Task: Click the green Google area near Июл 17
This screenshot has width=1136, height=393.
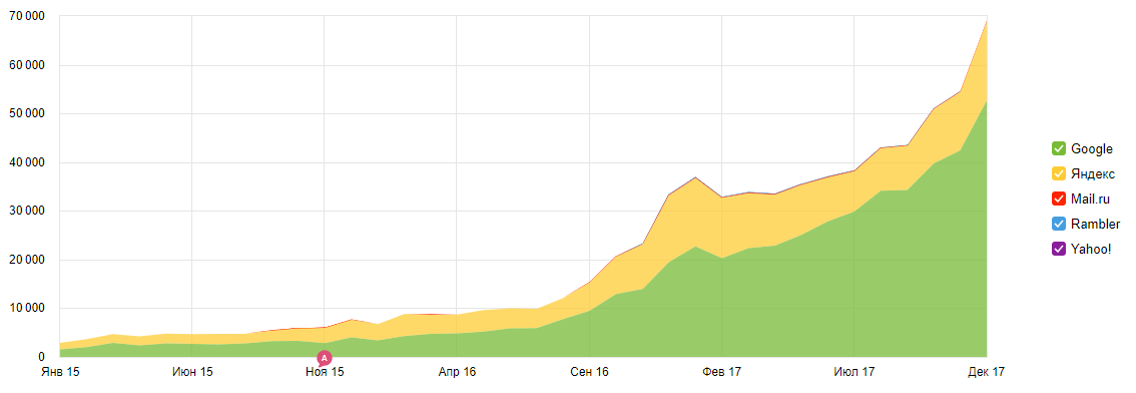Action: click(855, 290)
